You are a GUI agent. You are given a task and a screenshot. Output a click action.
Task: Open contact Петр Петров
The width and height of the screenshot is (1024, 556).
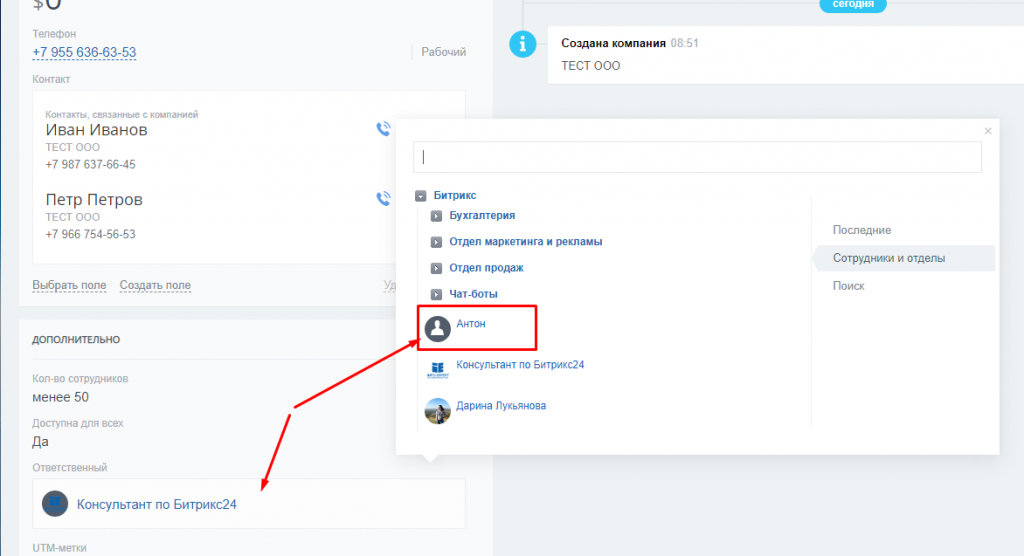93,199
